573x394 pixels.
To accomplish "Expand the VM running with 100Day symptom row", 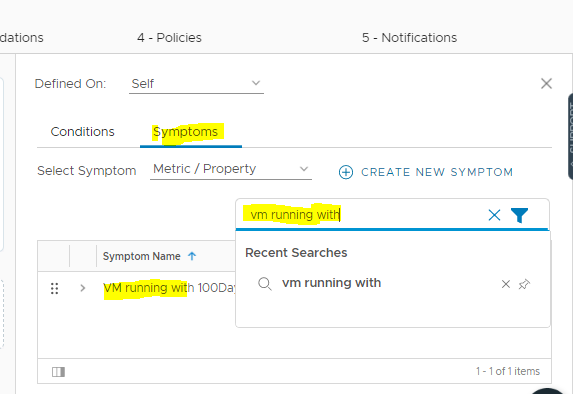I will click(83, 288).
